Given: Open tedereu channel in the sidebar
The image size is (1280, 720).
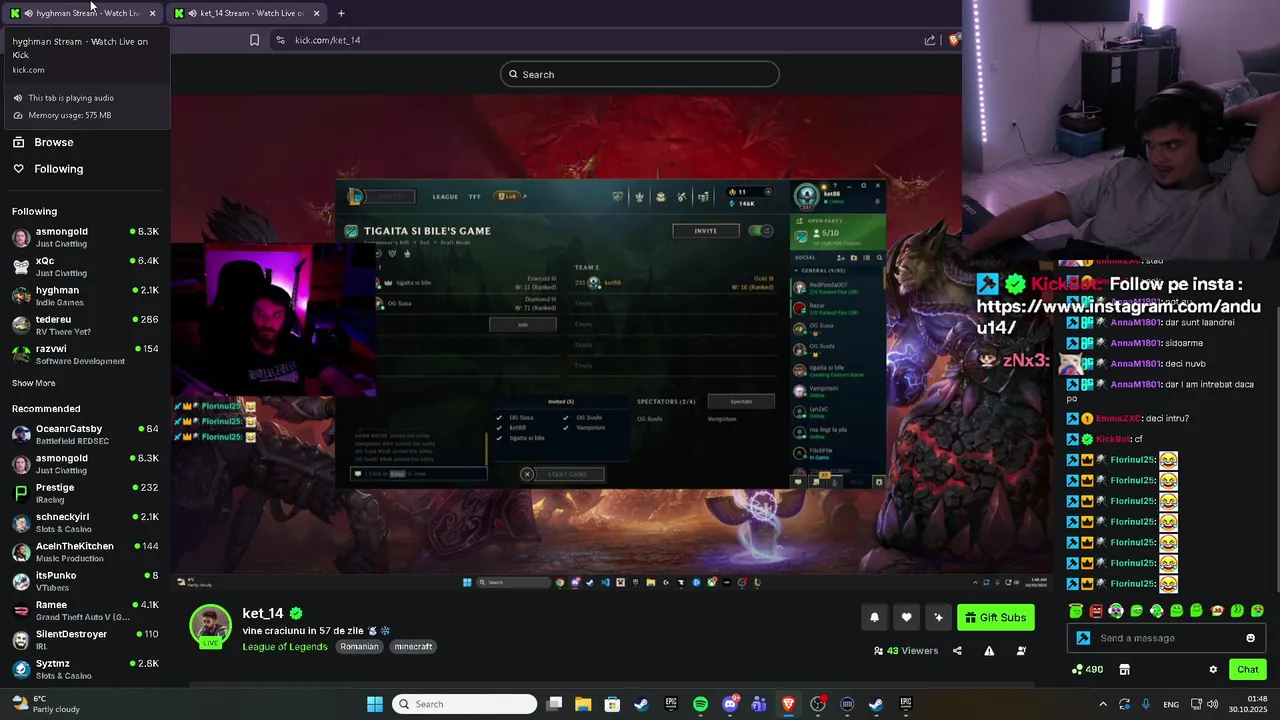Looking at the screenshot, I should point(85,325).
